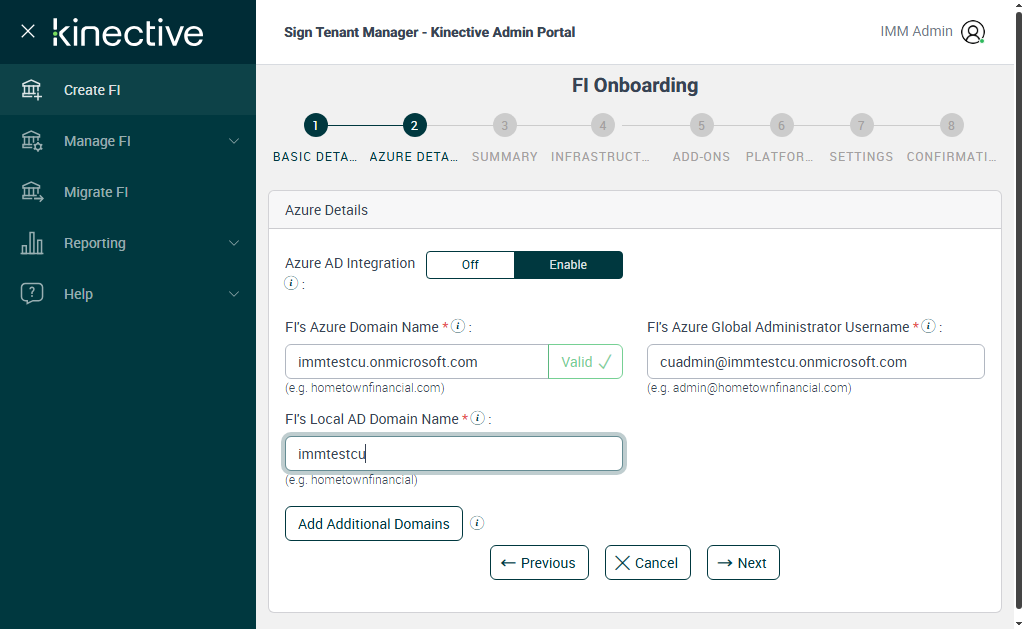
Task: Click the Create FI bank icon
Action: (x=32, y=90)
